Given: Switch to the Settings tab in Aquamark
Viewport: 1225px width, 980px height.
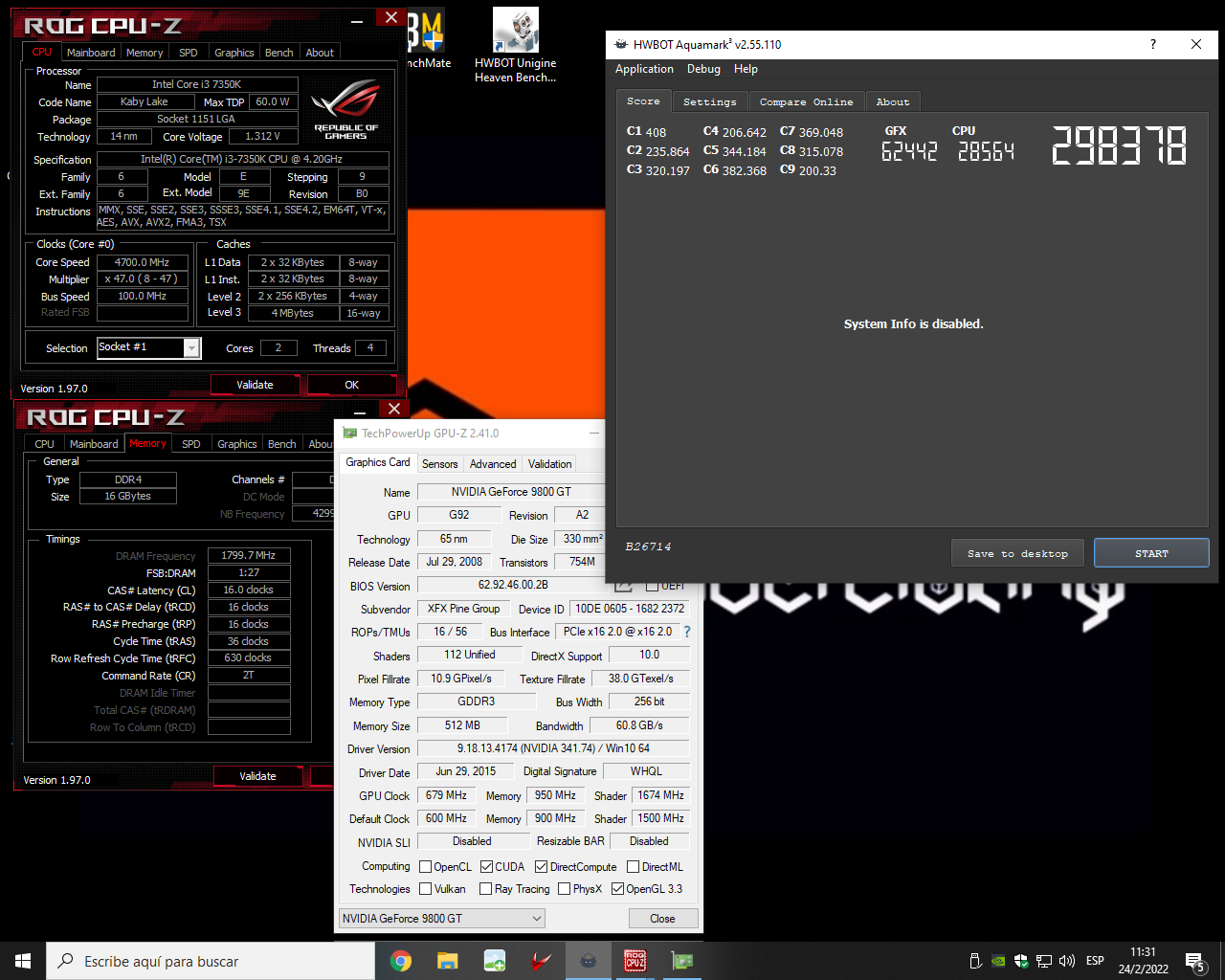Looking at the screenshot, I should [710, 102].
